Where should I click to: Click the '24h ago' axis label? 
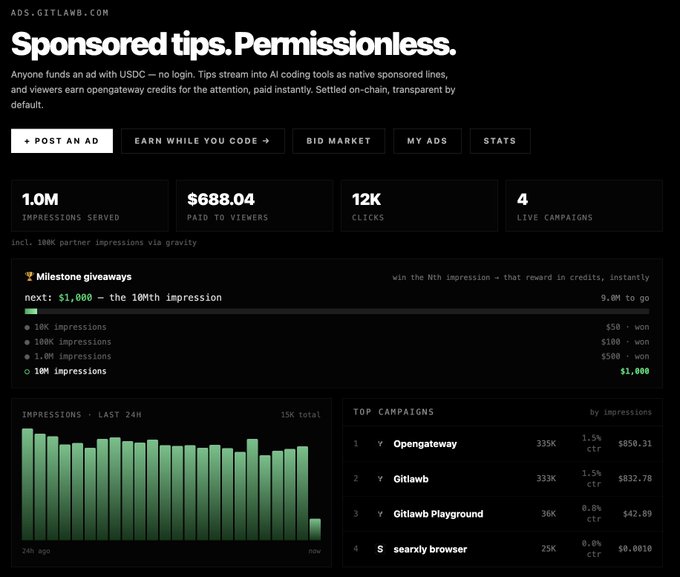tap(36, 551)
